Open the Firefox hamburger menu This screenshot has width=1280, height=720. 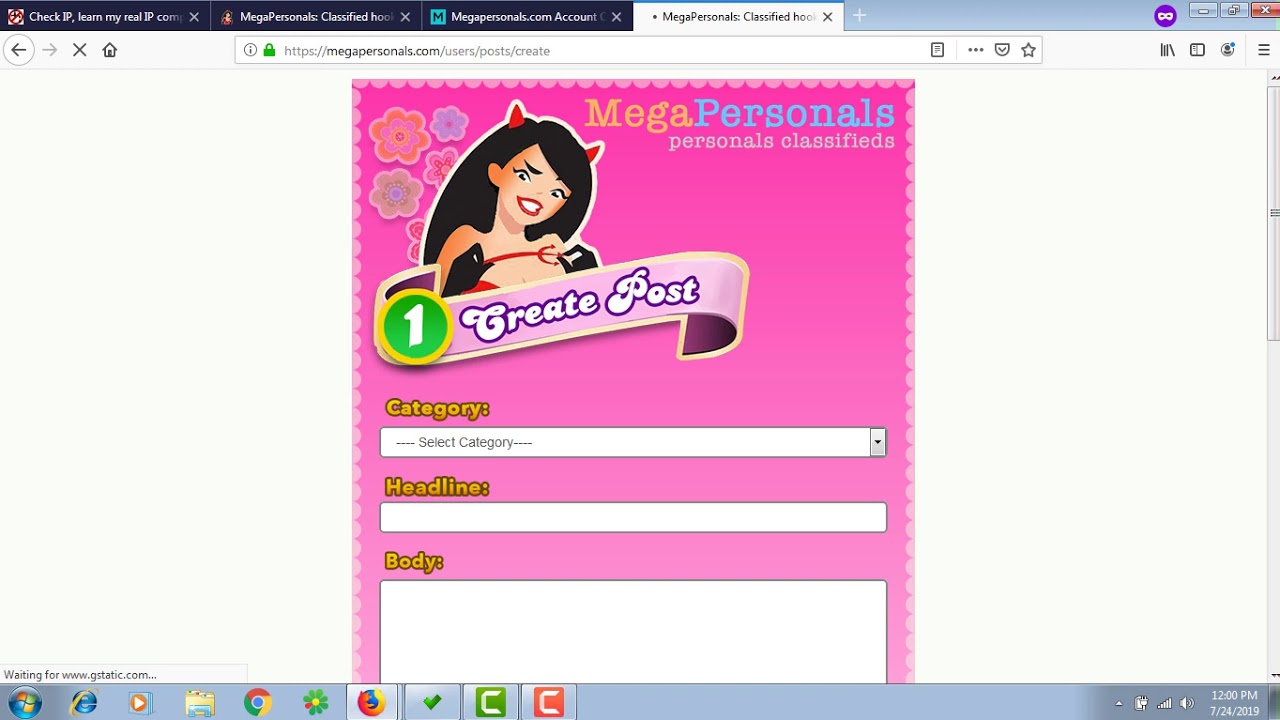tap(1263, 50)
